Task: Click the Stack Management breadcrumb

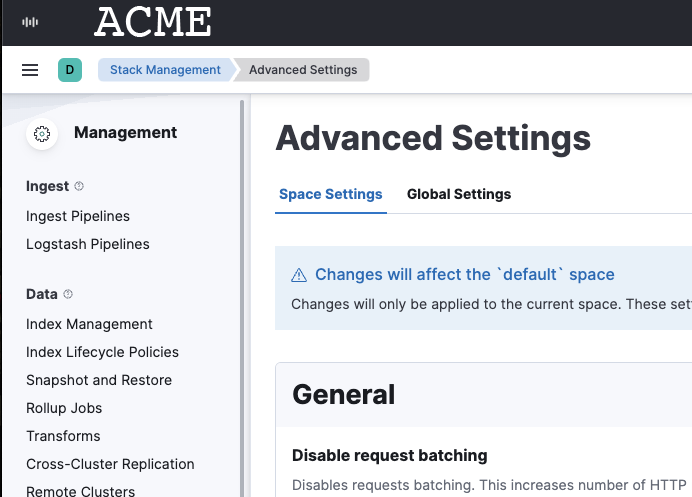Action: (165, 70)
